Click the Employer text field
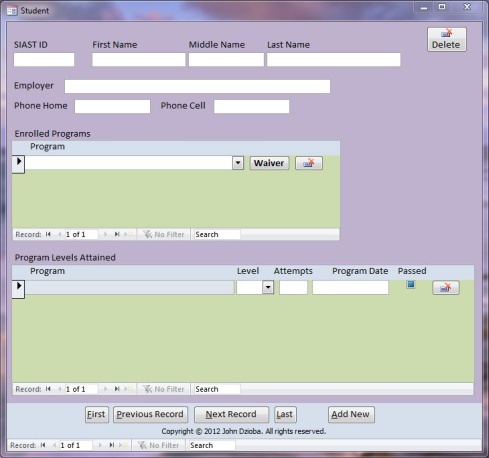Image resolution: width=489 pixels, height=458 pixels. pyautogui.click(x=197, y=86)
